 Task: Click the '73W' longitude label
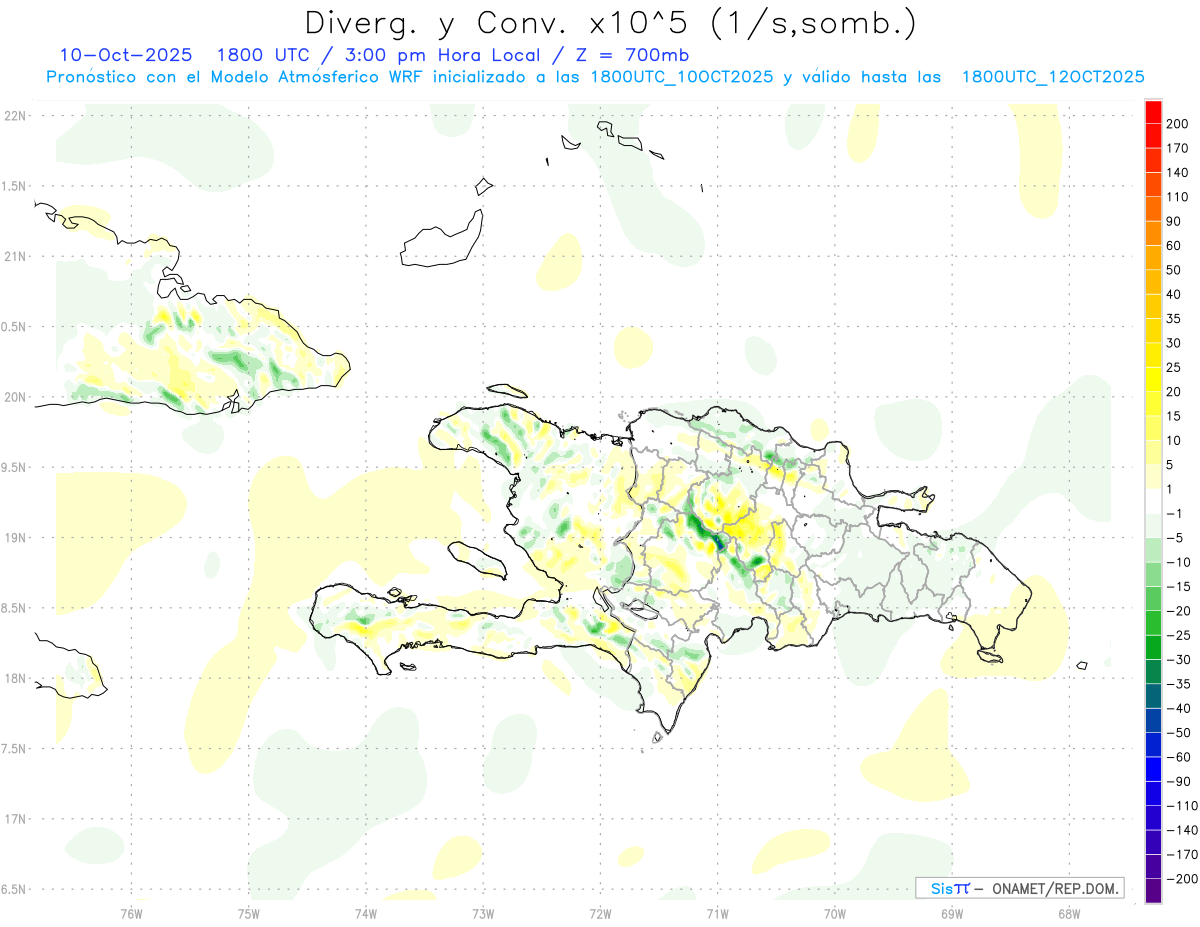point(483,913)
